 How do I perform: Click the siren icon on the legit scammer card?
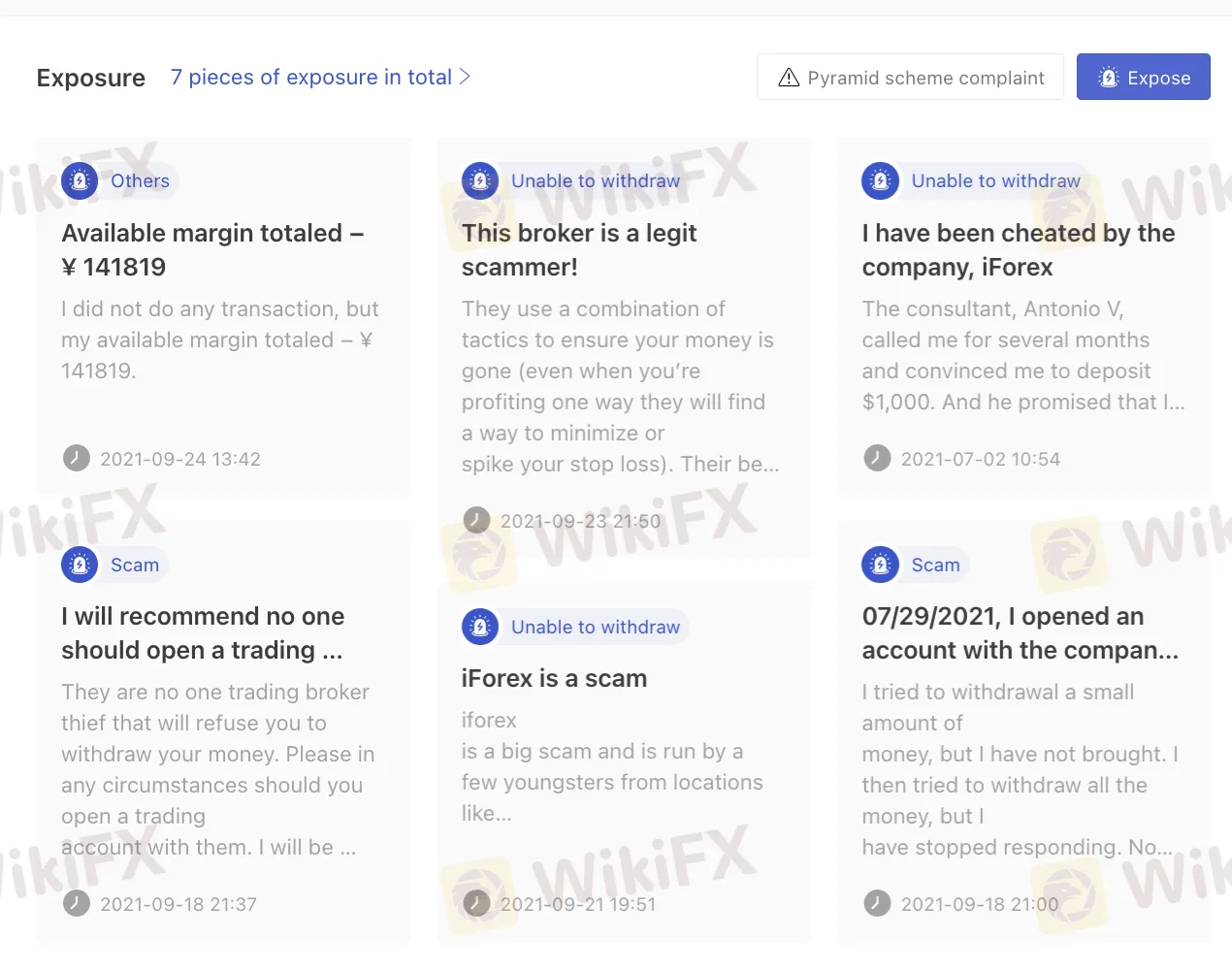click(480, 181)
